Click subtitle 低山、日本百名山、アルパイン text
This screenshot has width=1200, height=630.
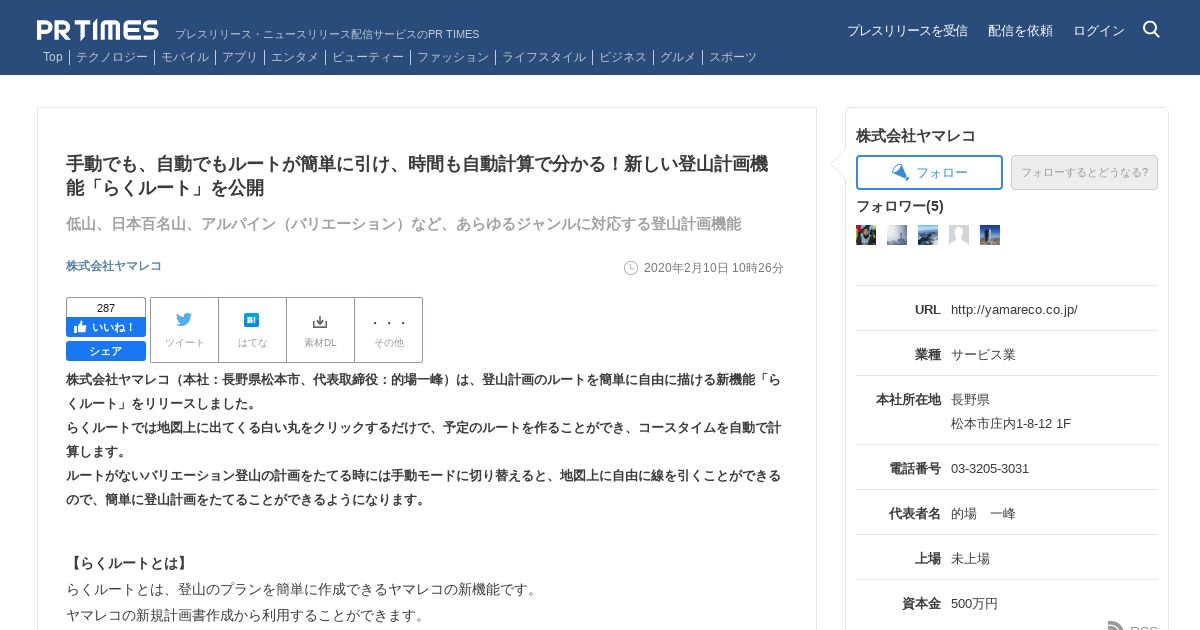(403, 224)
